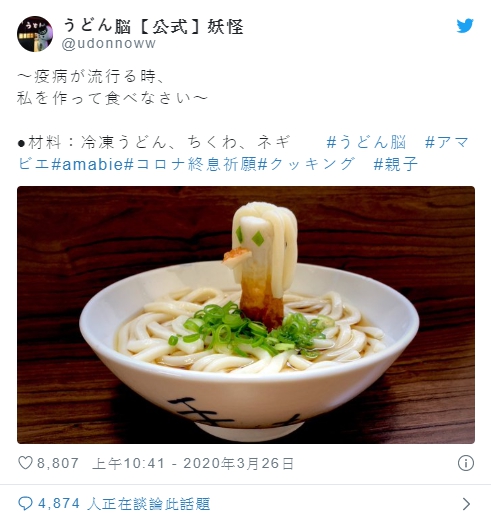
Task: Click the Twitter bird logo
Action: [465, 26]
